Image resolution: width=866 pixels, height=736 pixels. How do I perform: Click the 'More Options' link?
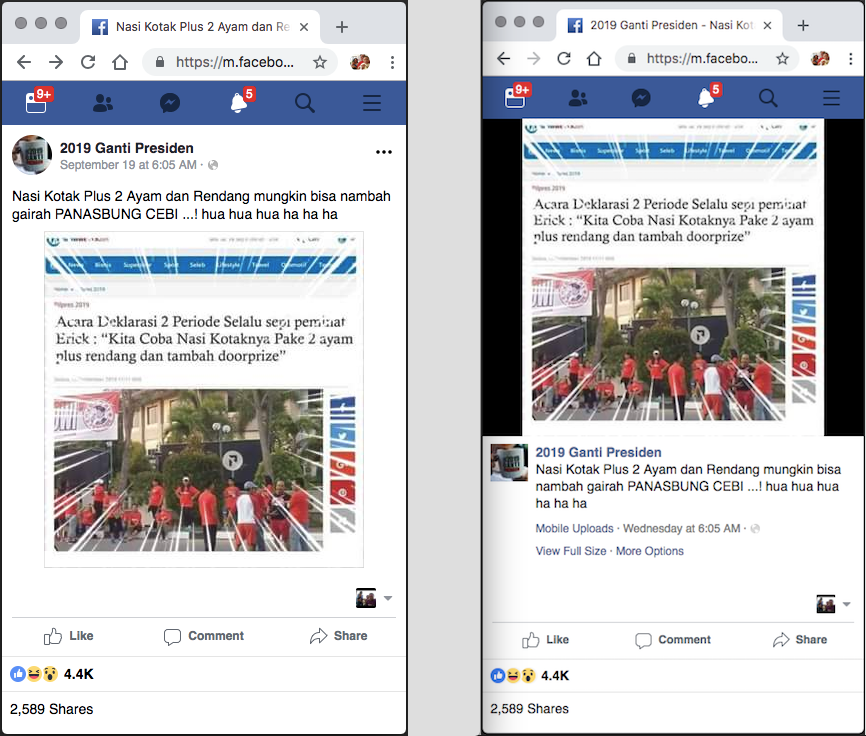coord(650,551)
